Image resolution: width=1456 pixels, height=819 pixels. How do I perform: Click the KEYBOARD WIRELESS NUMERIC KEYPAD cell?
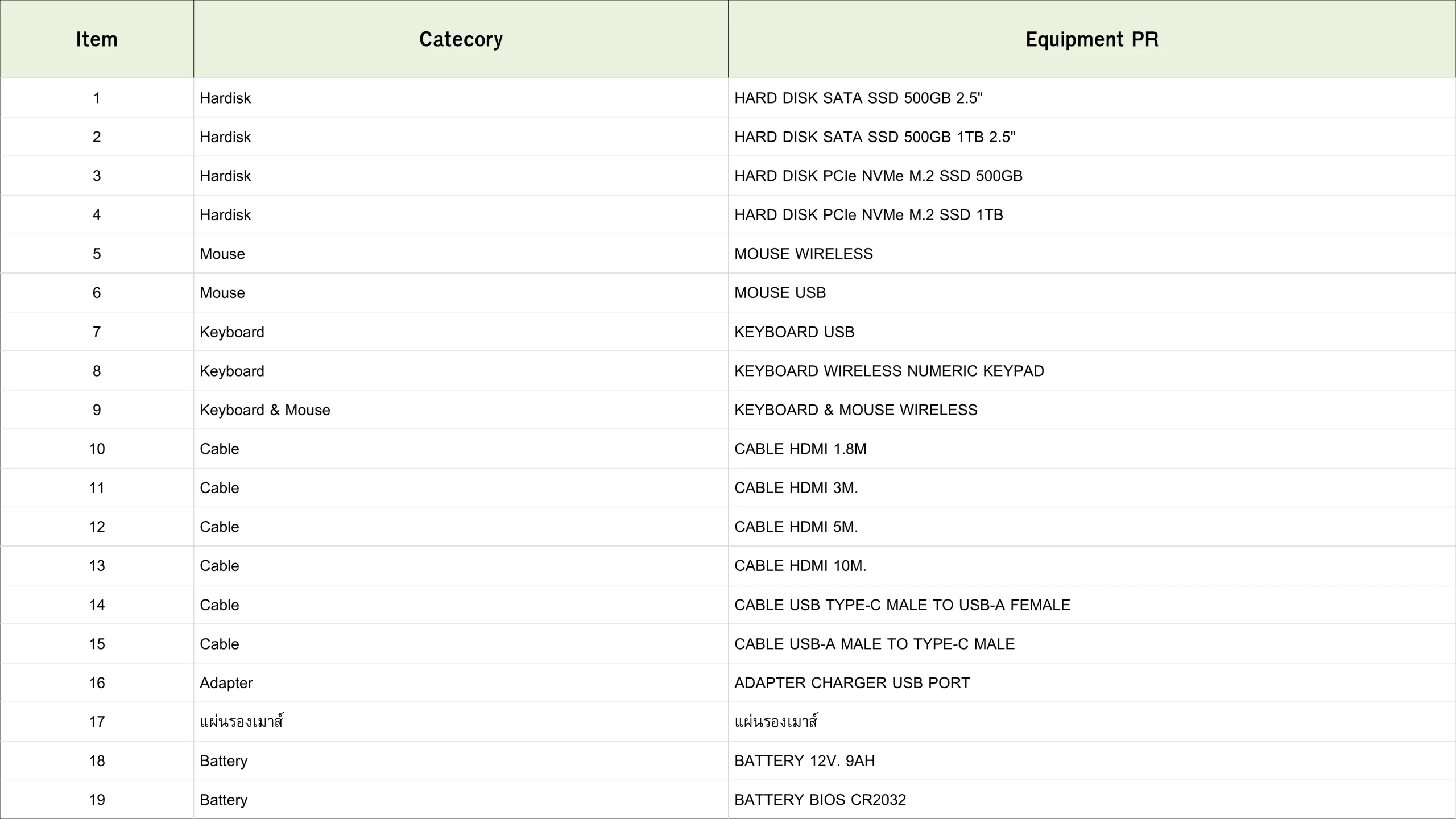tap(889, 371)
